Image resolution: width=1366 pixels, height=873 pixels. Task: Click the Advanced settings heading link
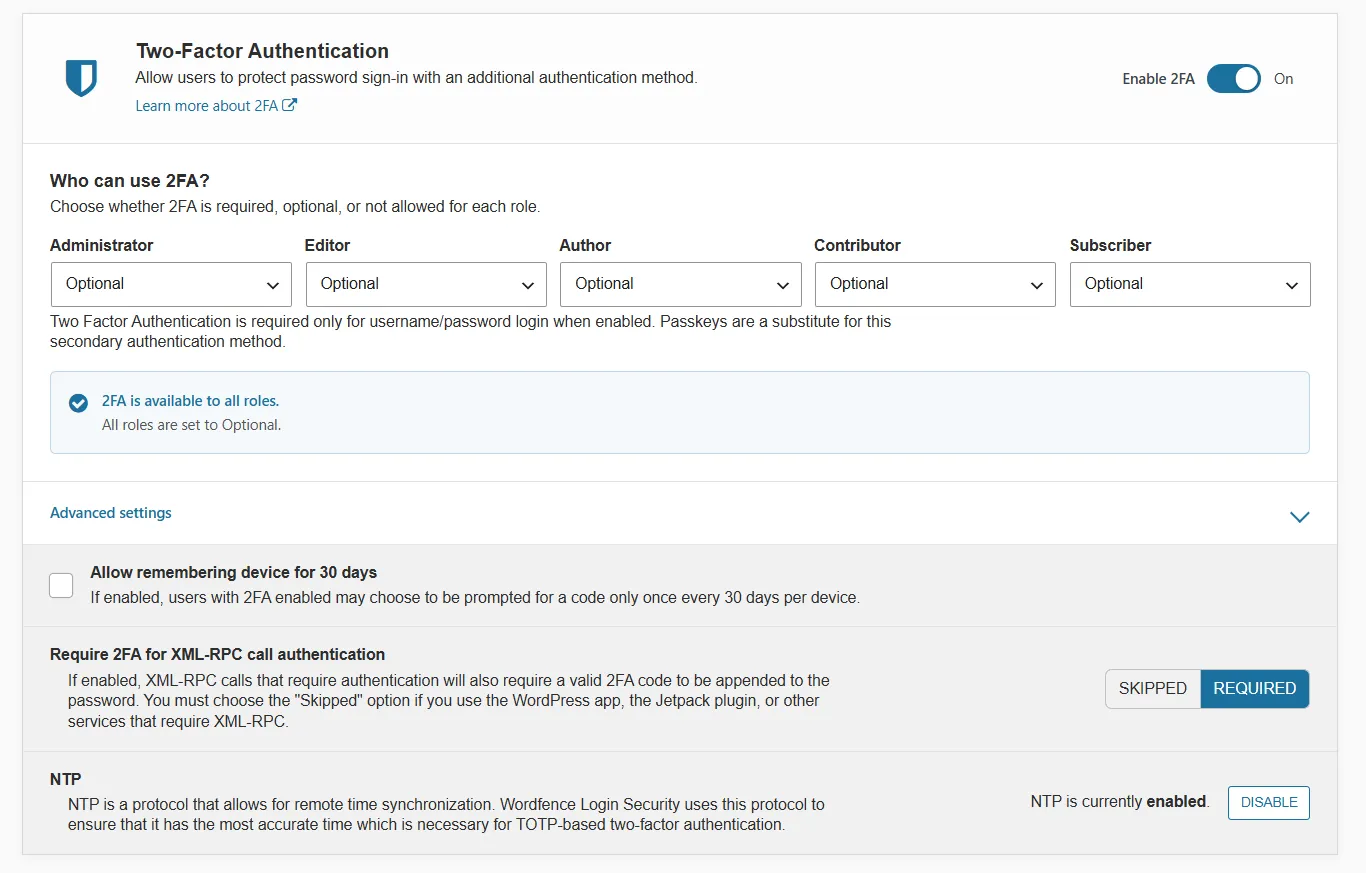click(111, 513)
